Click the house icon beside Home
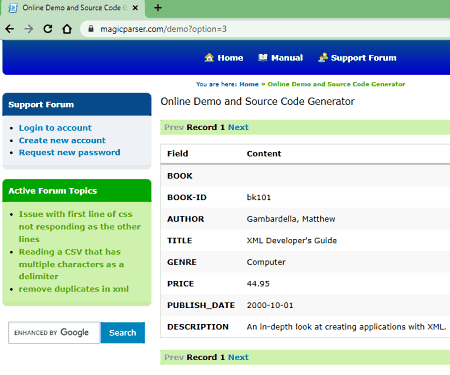The image size is (450, 375). coord(209,57)
